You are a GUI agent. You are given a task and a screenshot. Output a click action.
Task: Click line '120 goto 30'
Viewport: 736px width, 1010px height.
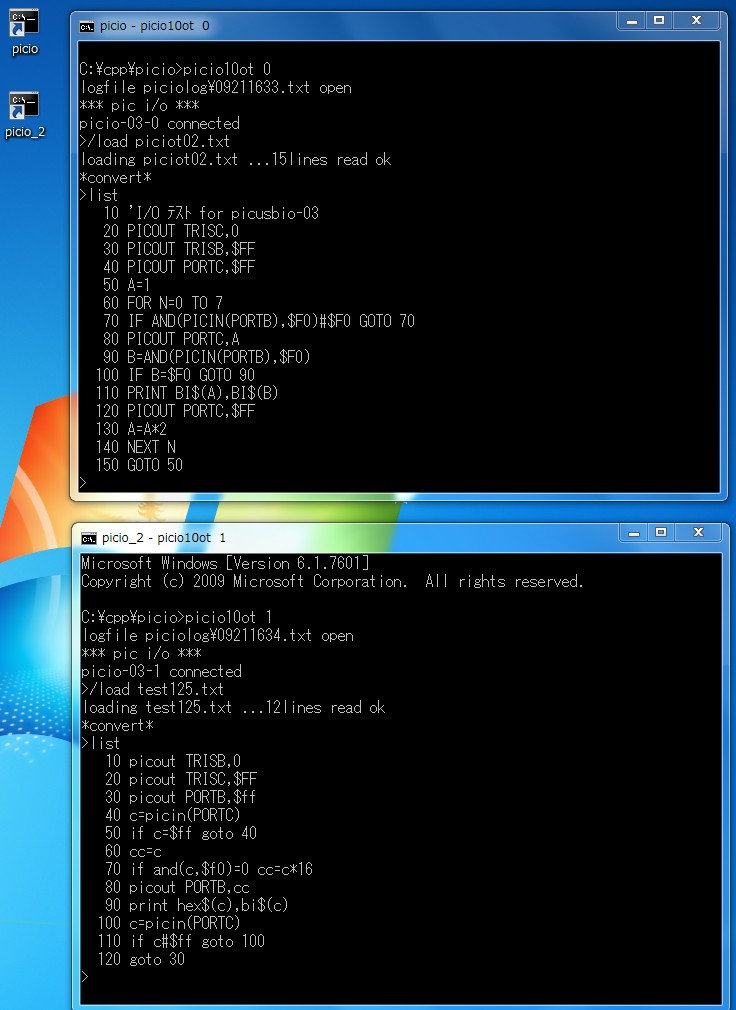(141, 960)
